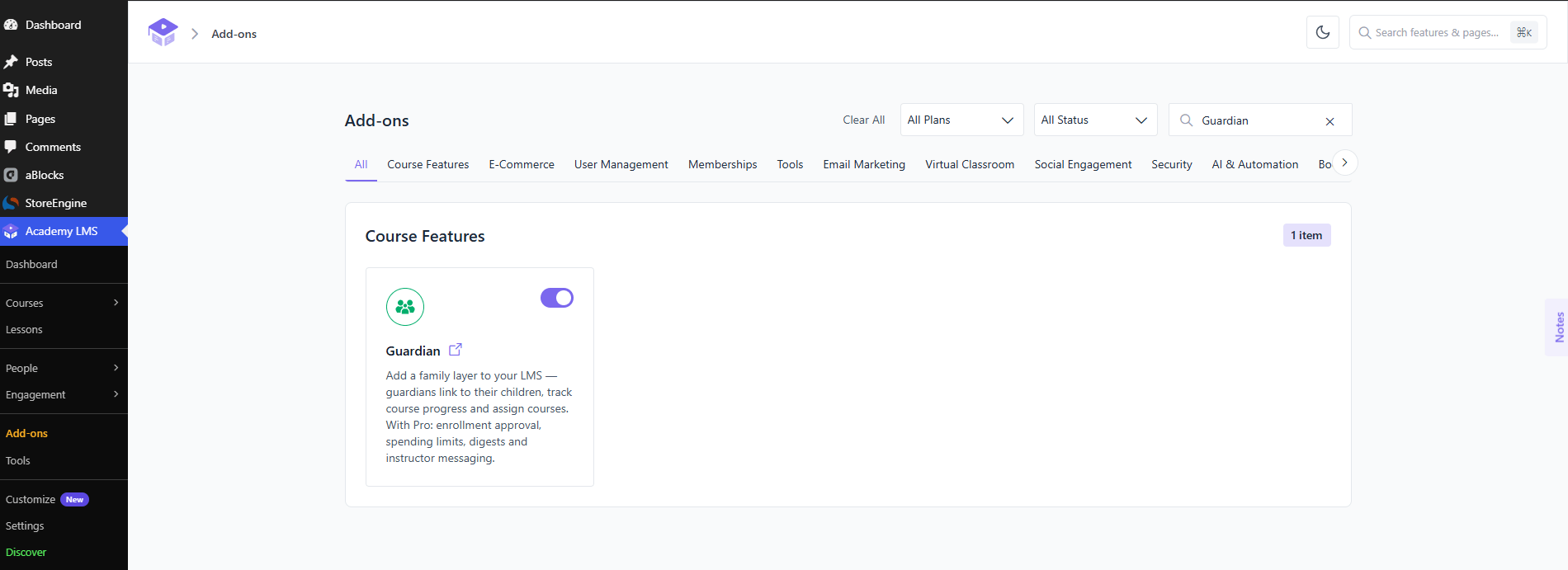
Task: Click the Comments bubble icon
Action: point(11,147)
